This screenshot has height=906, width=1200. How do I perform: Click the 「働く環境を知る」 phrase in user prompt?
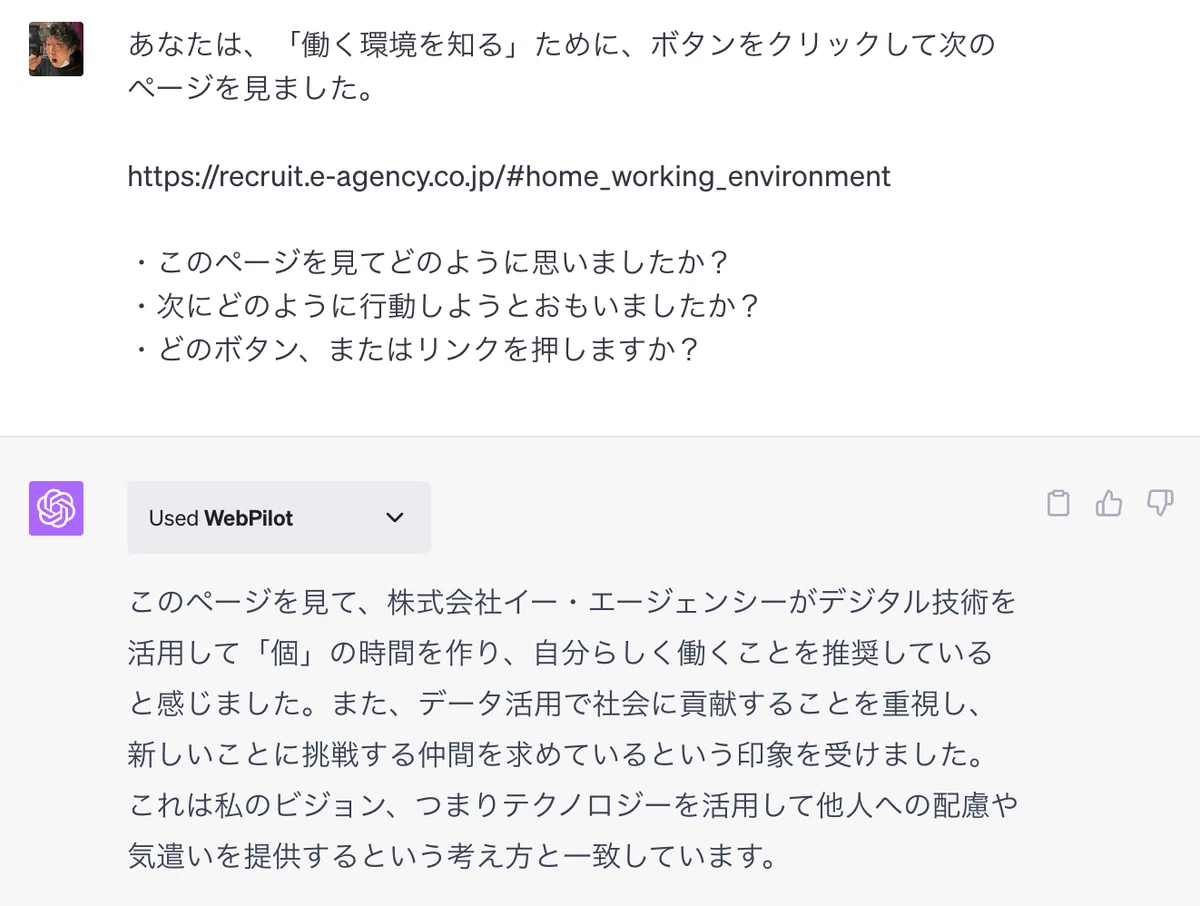pyautogui.click(x=374, y=45)
